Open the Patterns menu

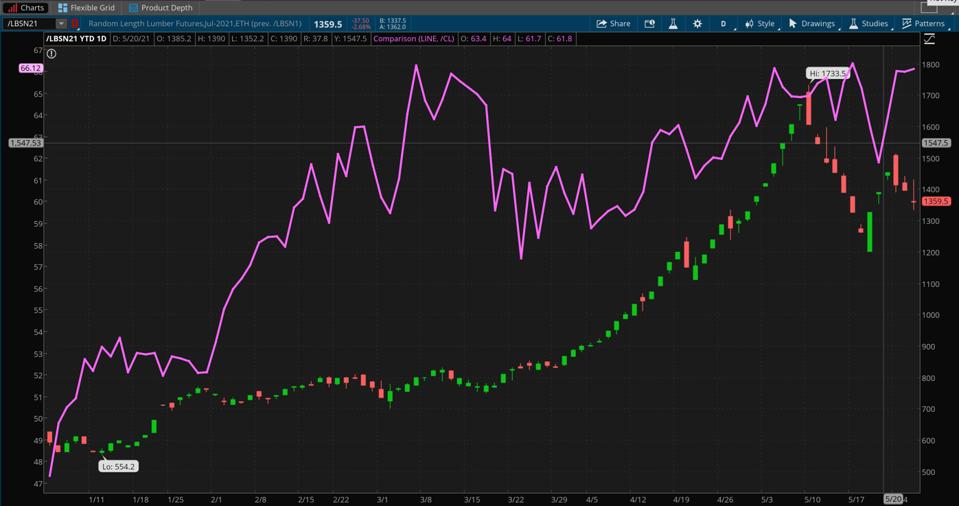pos(923,23)
